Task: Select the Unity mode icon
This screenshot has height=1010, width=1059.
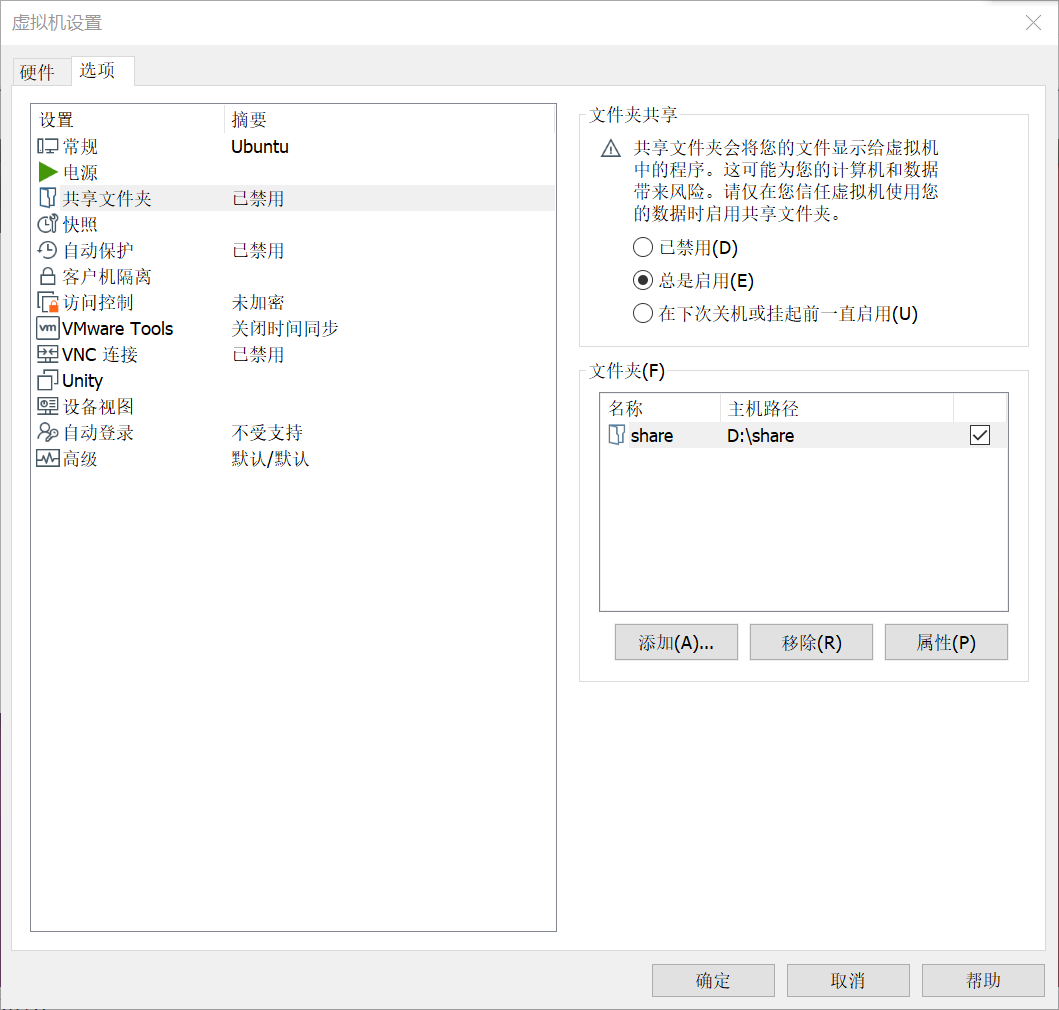Action: pyautogui.click(x=47, y=380)
